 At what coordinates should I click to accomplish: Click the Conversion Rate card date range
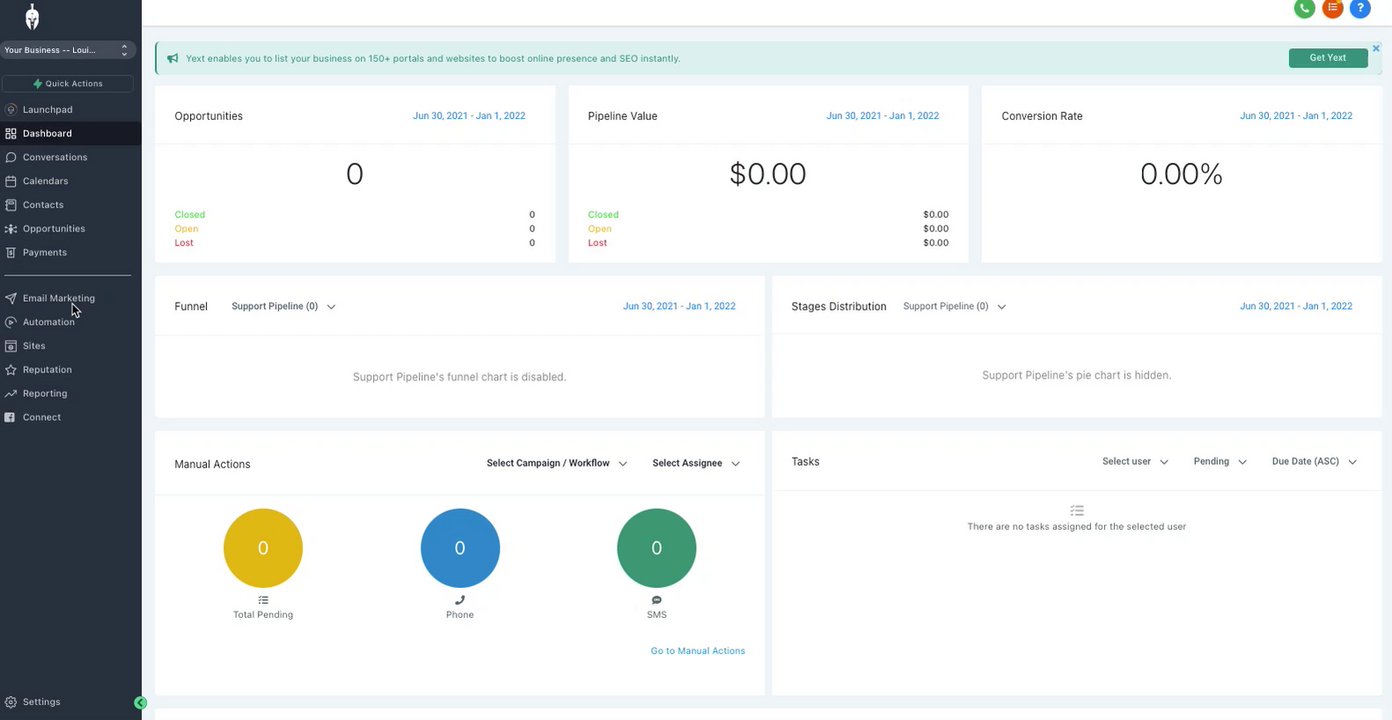1296,116
